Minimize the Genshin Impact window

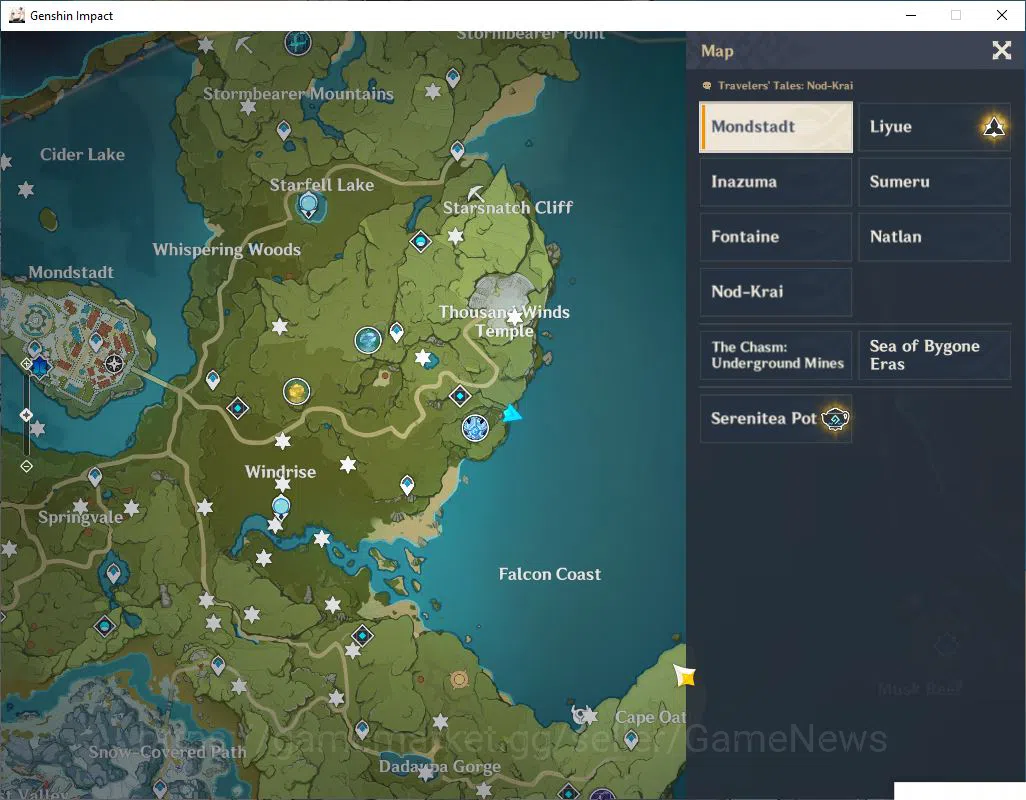coord(910,15)
